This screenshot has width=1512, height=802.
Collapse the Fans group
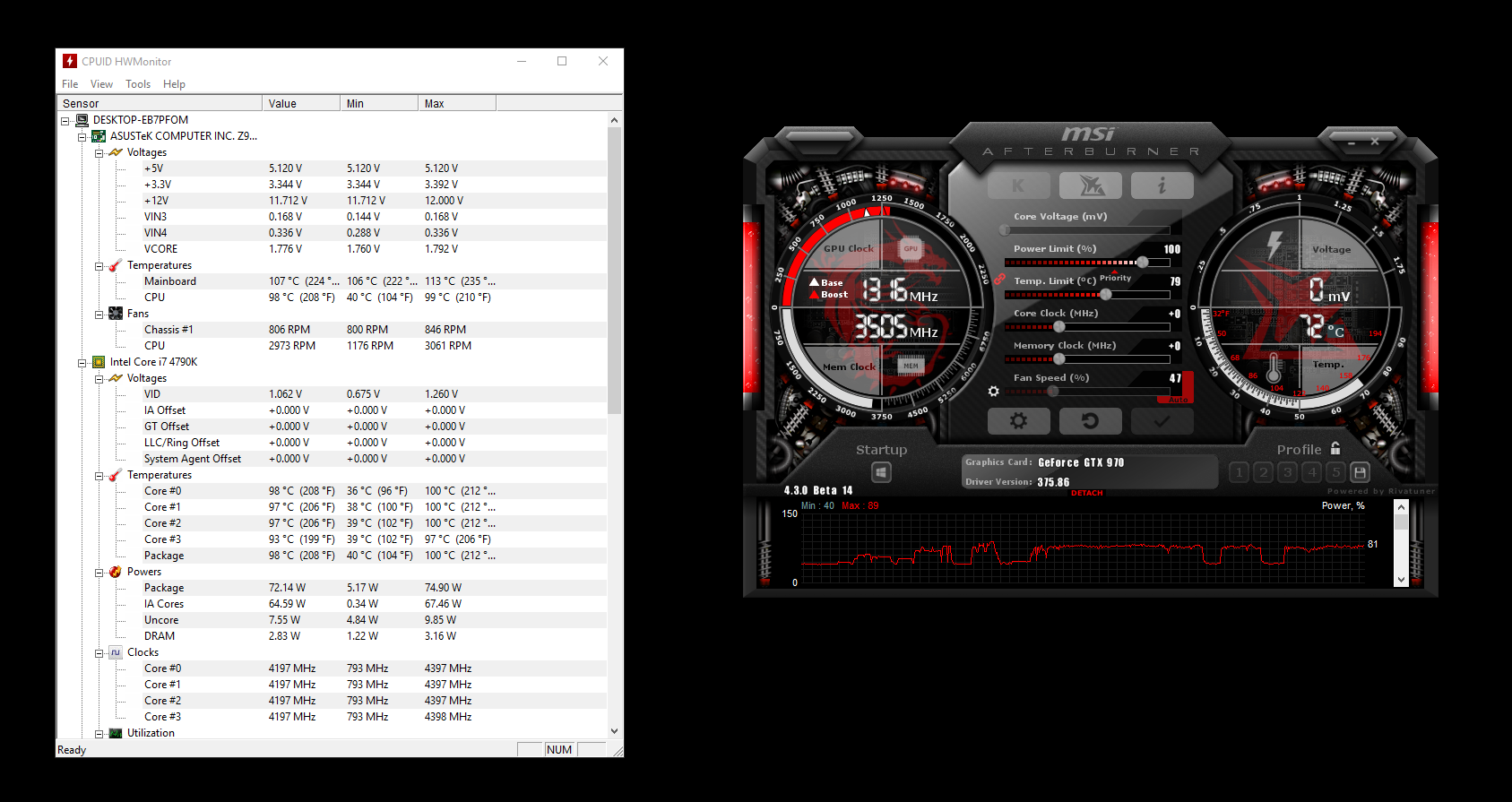point(99,314)
